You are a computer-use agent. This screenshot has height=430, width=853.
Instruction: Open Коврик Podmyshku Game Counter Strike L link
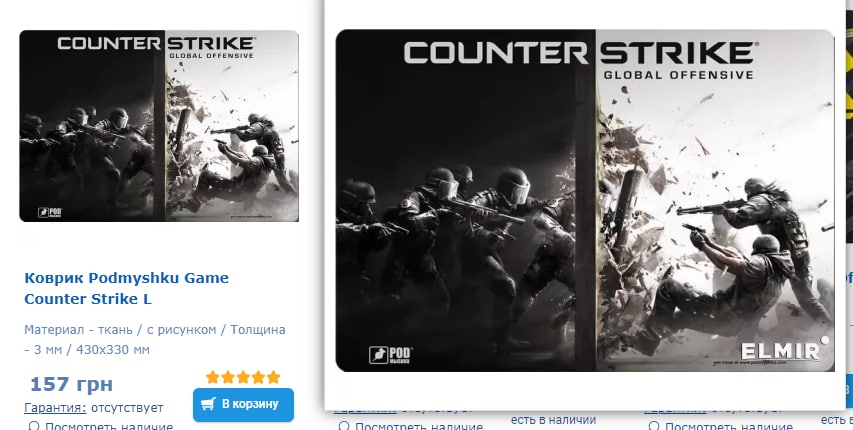(x=127, y=288)
